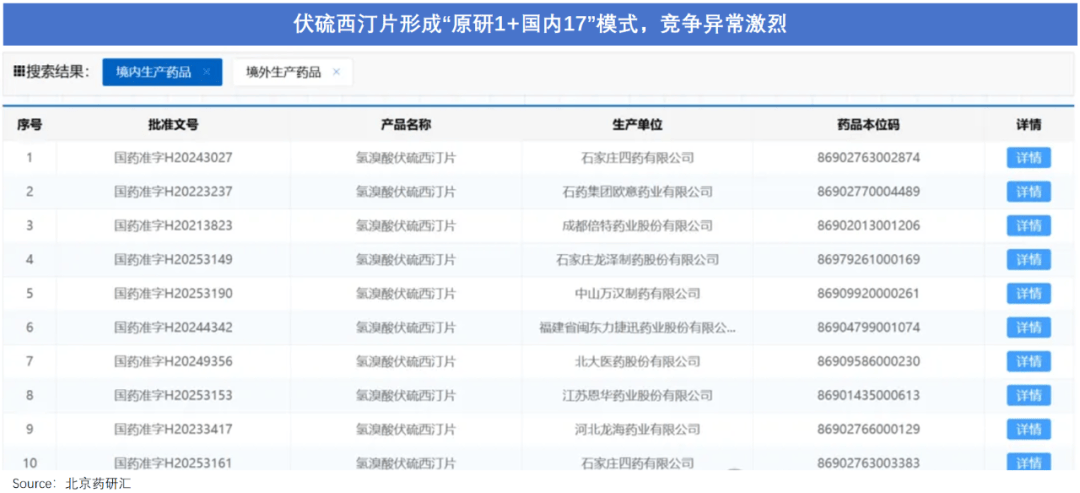Screen dimensions: 1080x493
Task: Open 详情 for 北大医药股份有限公司
Action: [x=1028, y=361]
